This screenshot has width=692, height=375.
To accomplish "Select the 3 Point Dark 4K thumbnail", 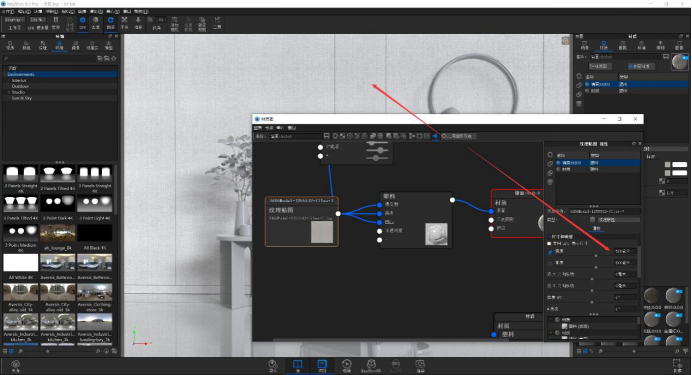I will click(58, 203).
